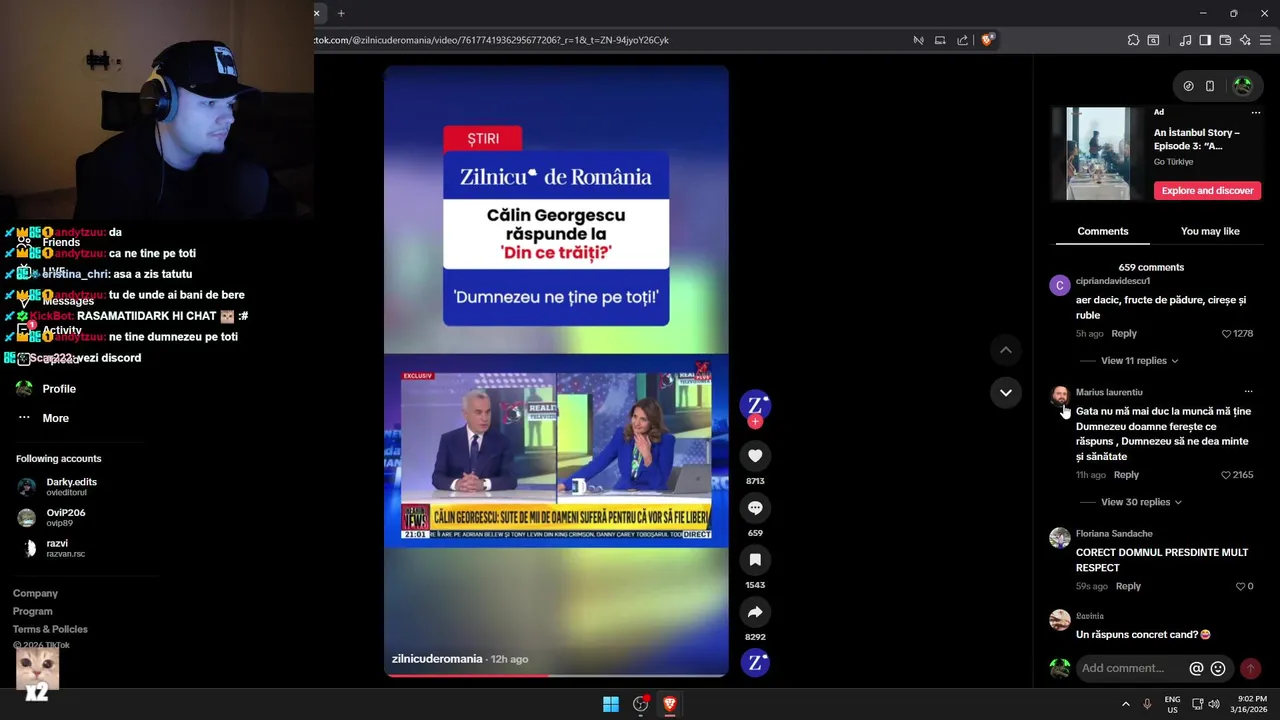
Task: Open Terms & Policies footer link
Action: point(50,629)
